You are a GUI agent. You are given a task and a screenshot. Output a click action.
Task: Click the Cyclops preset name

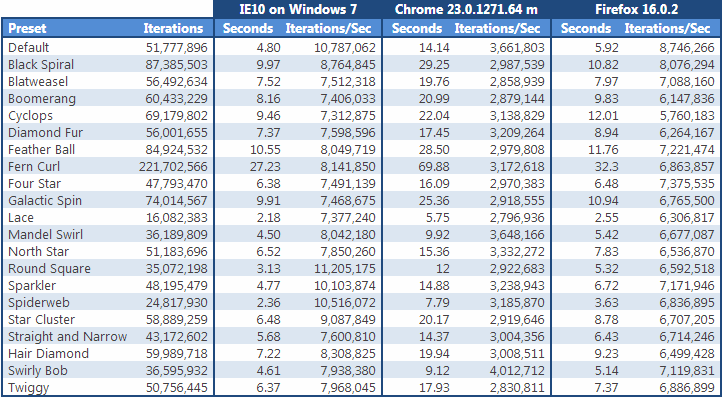tap(30, 116)
